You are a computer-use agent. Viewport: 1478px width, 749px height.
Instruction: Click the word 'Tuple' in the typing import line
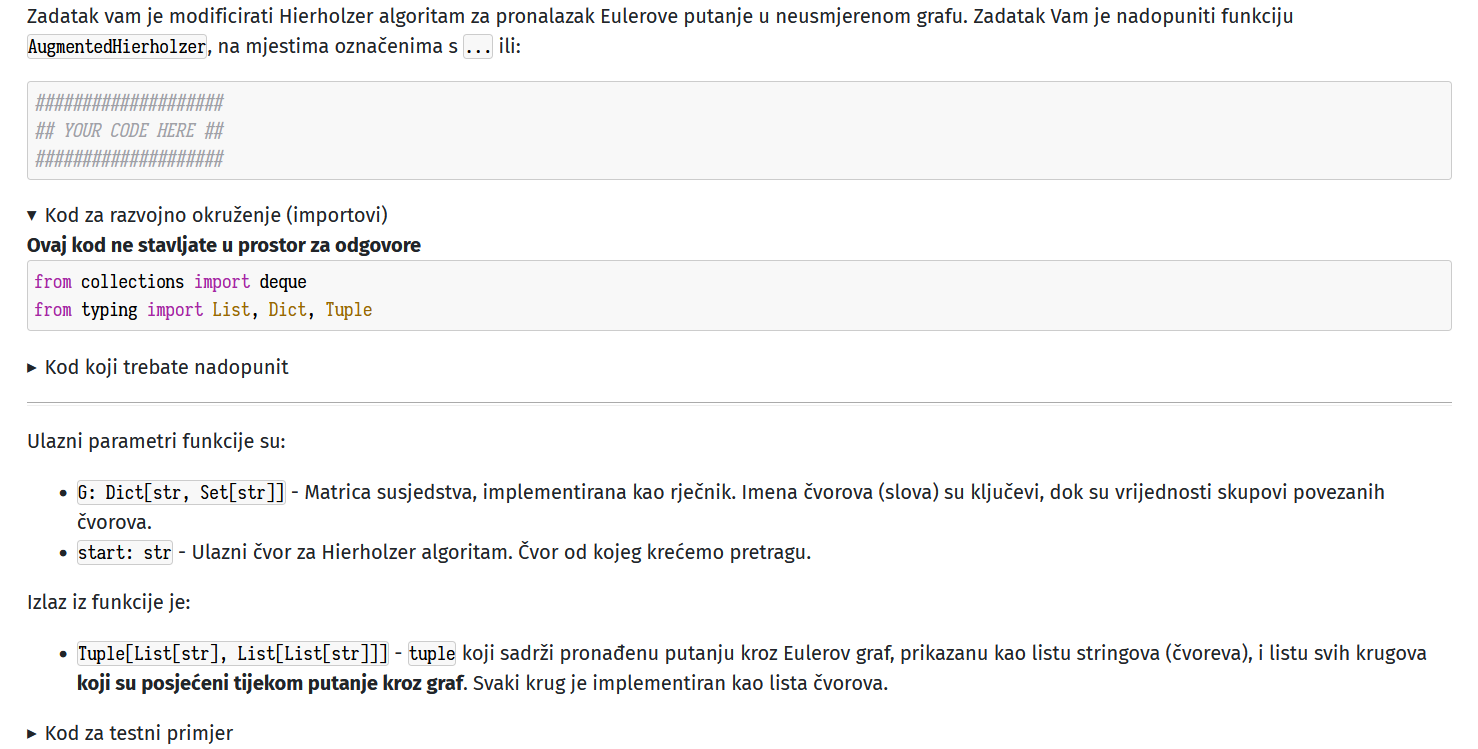[349, 310]
